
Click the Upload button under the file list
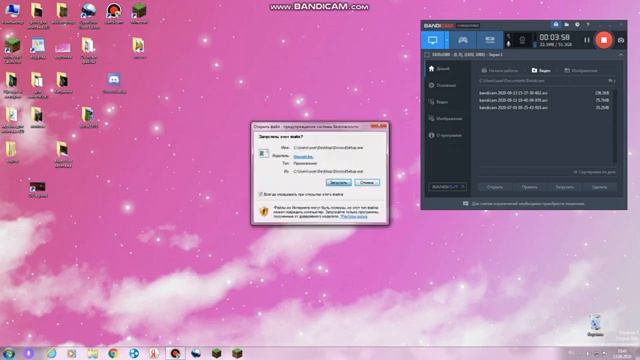564,187
